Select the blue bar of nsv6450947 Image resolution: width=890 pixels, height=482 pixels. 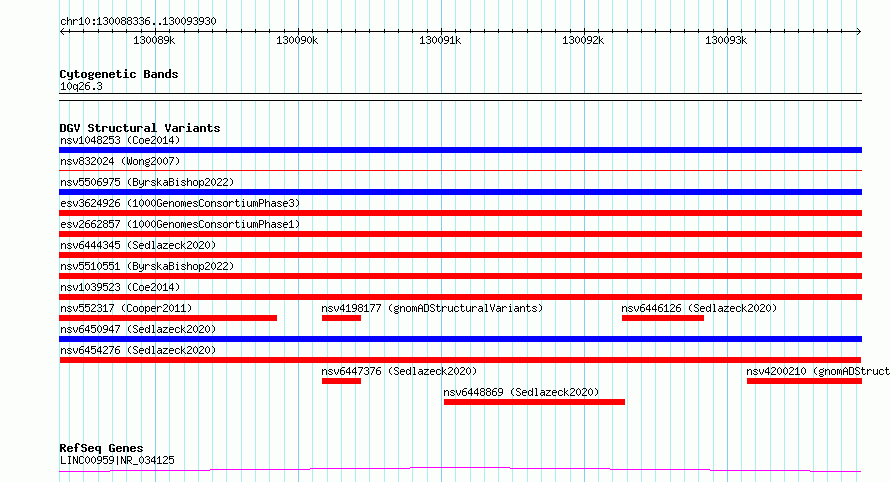460,339
